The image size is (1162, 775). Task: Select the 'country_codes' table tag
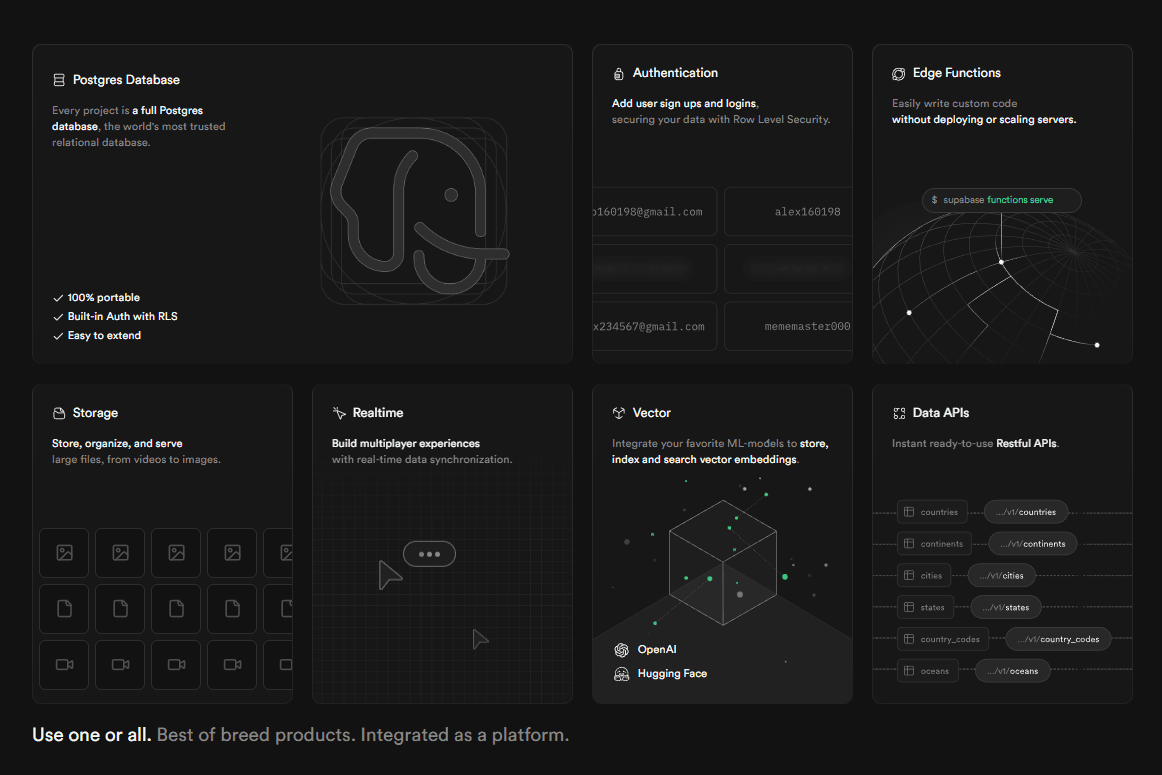pos(942,639)
